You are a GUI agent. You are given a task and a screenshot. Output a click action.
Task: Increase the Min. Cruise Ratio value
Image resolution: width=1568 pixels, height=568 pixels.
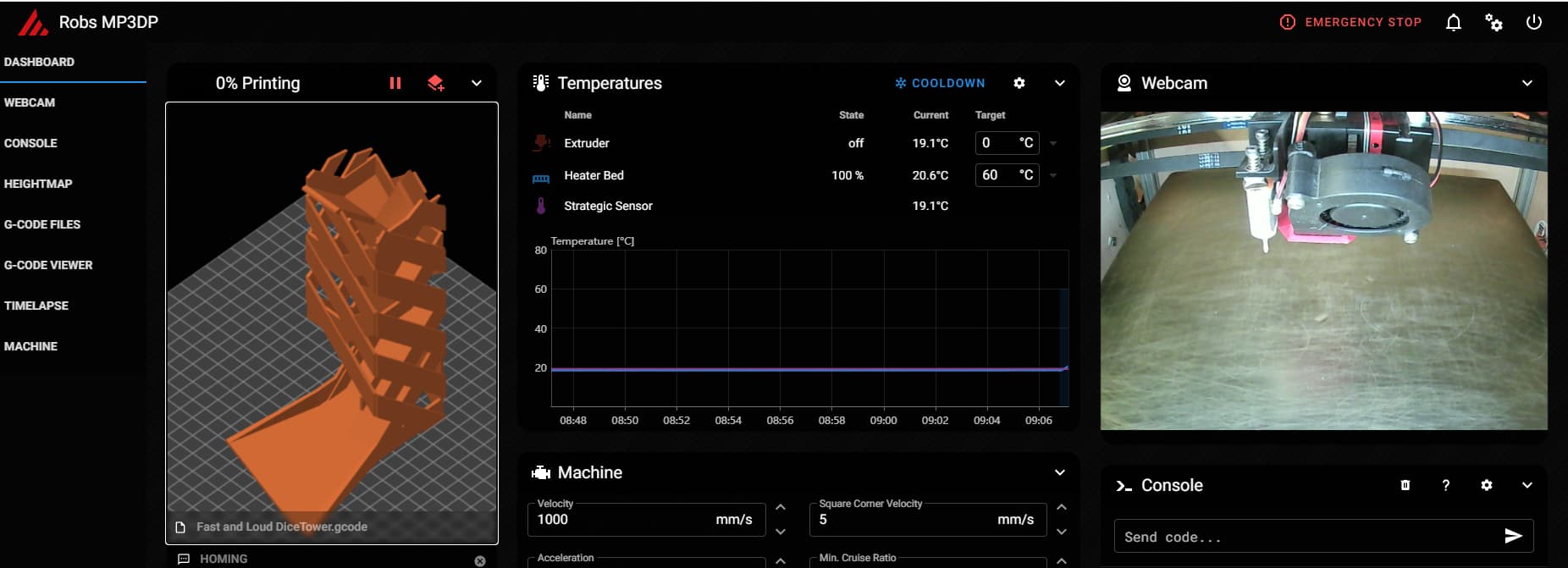pos(1062,560)
